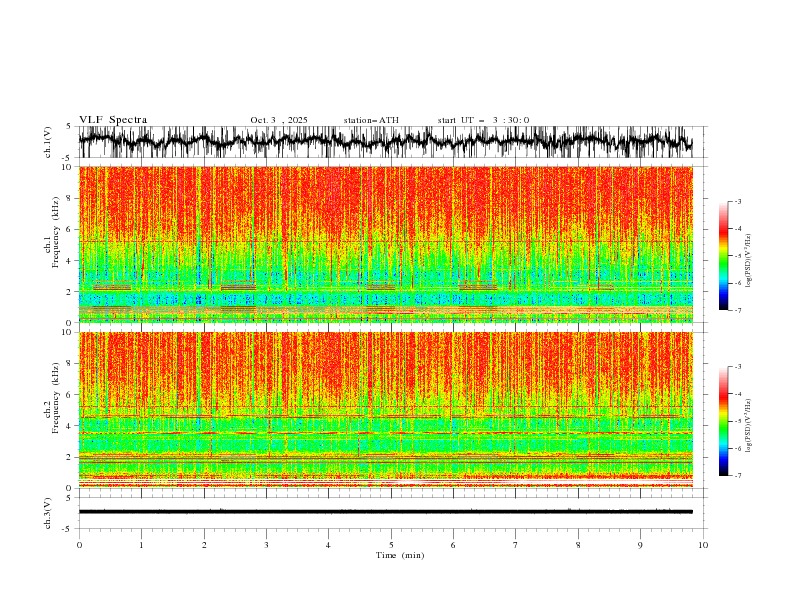
Task: Click the "-7" label on lower color bar
Action: [x=738, y=476]
